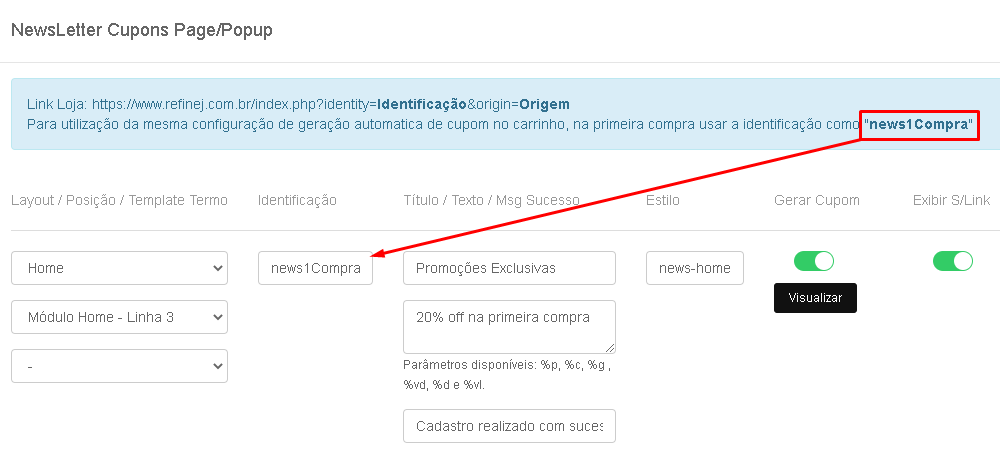
Task: Click the highlighted news1Compra text in the banner
Action: click(918, 124)
